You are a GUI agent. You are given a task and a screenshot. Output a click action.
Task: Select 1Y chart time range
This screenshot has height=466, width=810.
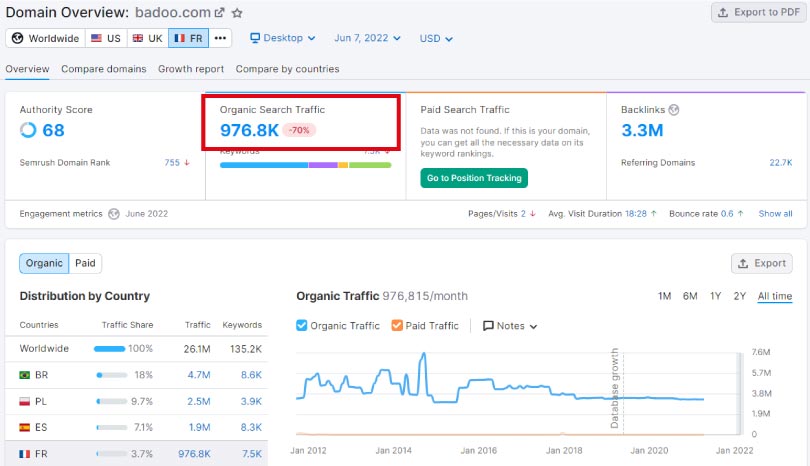point(715,296)
